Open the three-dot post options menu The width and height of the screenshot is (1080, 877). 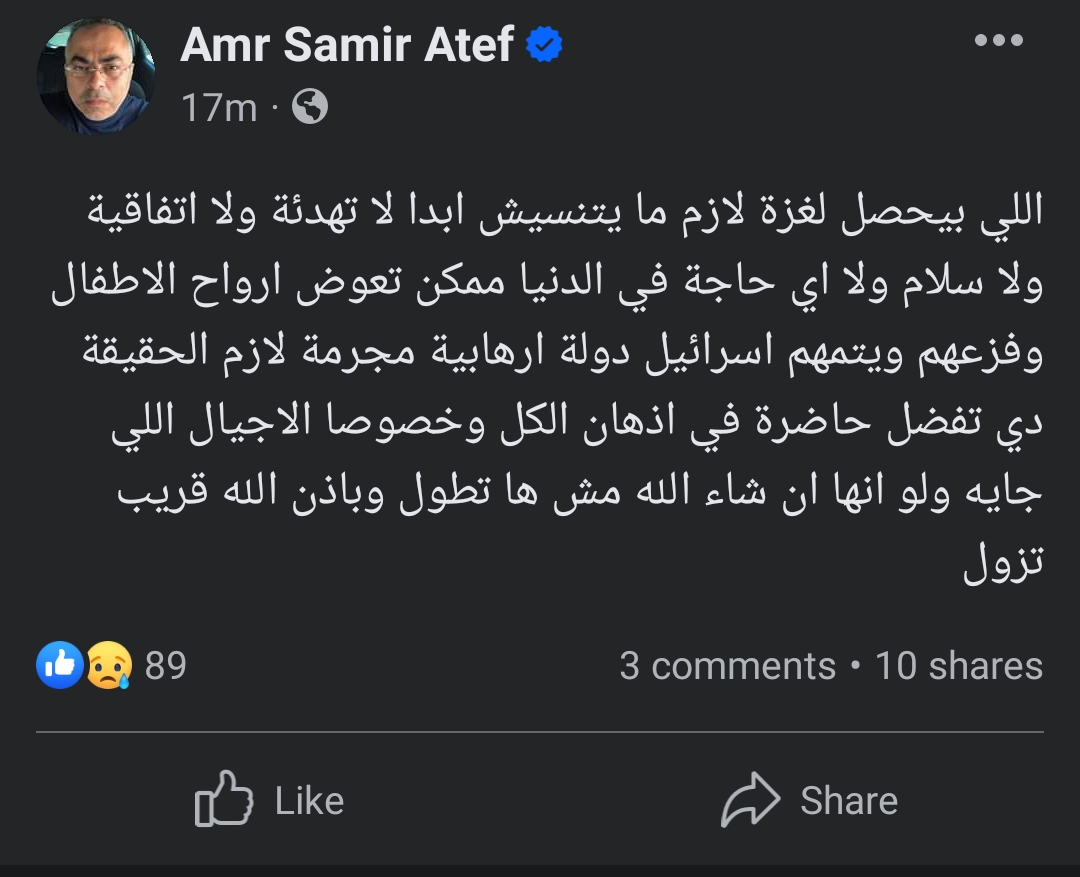pos(998,41)
